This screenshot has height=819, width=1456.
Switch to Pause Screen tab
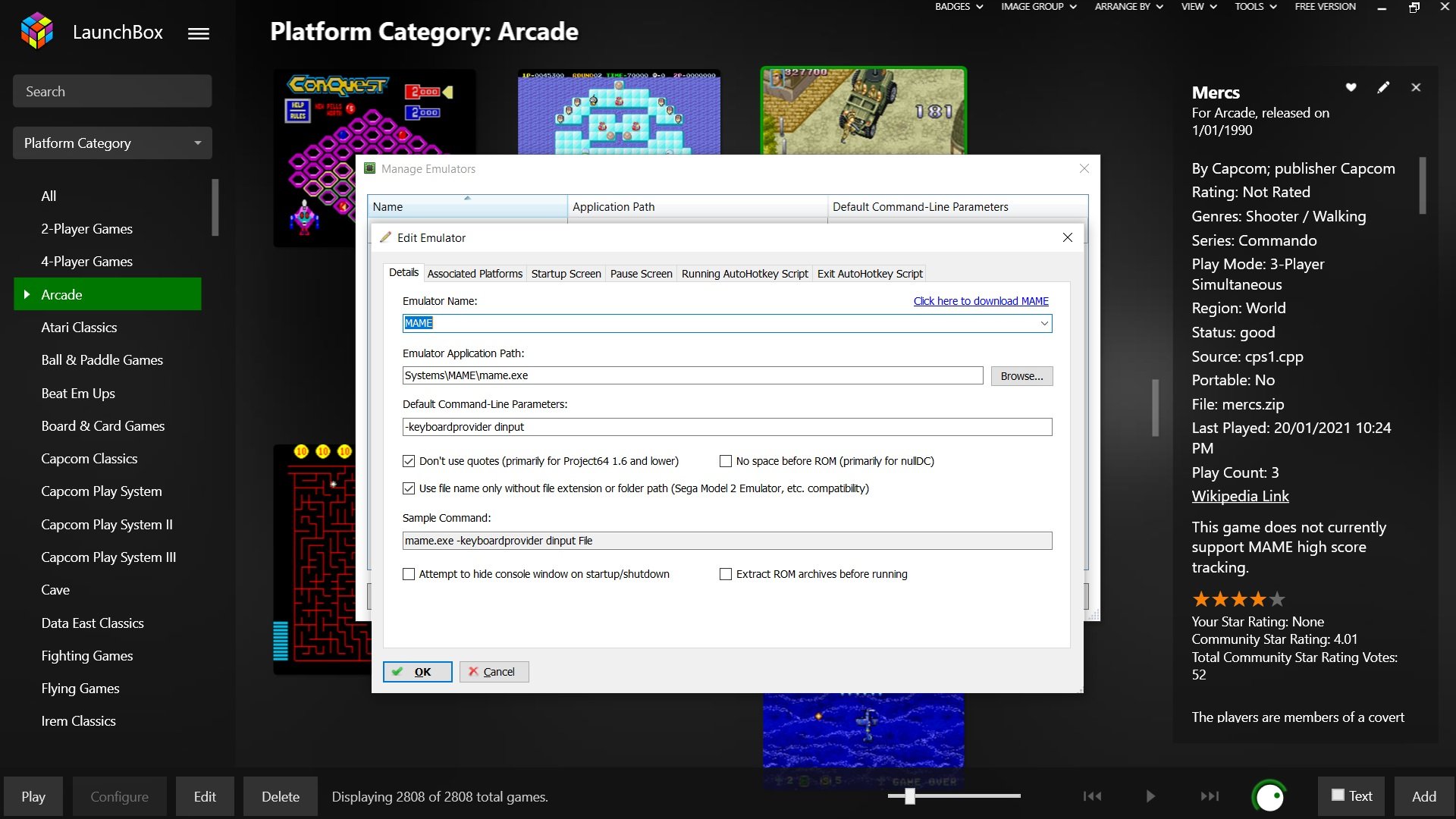(x=641, y=274)
